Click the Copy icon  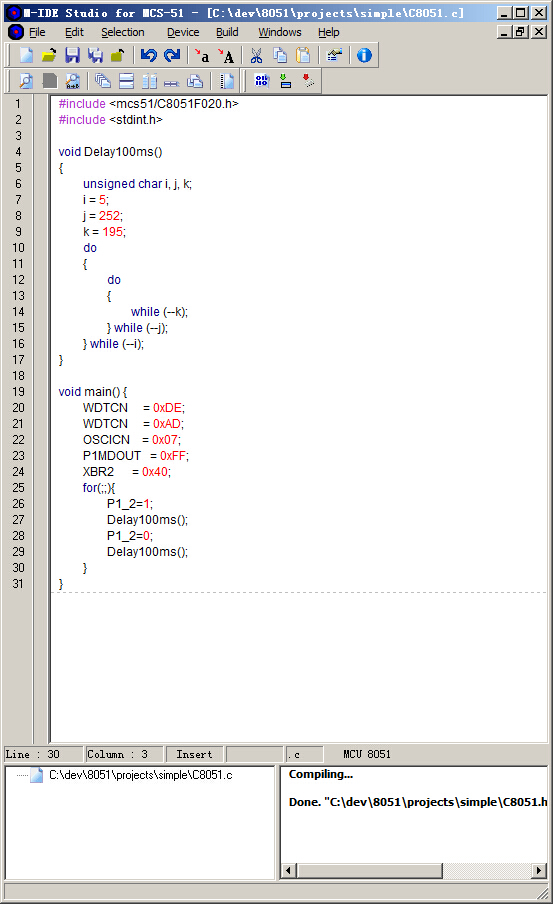pos(280,55)
